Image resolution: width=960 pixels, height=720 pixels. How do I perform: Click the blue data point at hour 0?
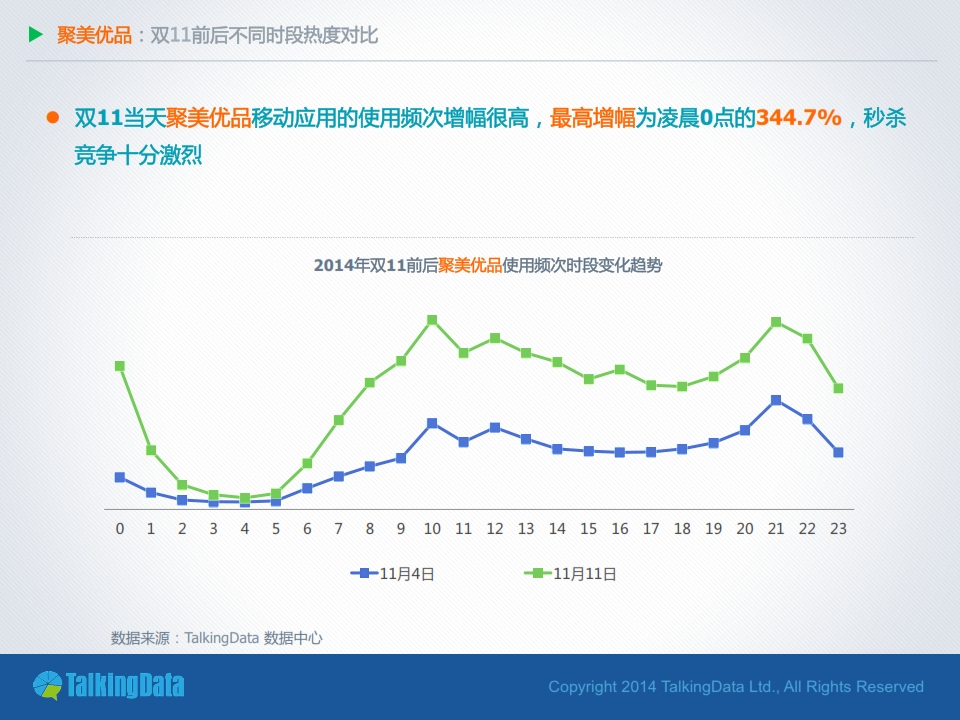120,477
